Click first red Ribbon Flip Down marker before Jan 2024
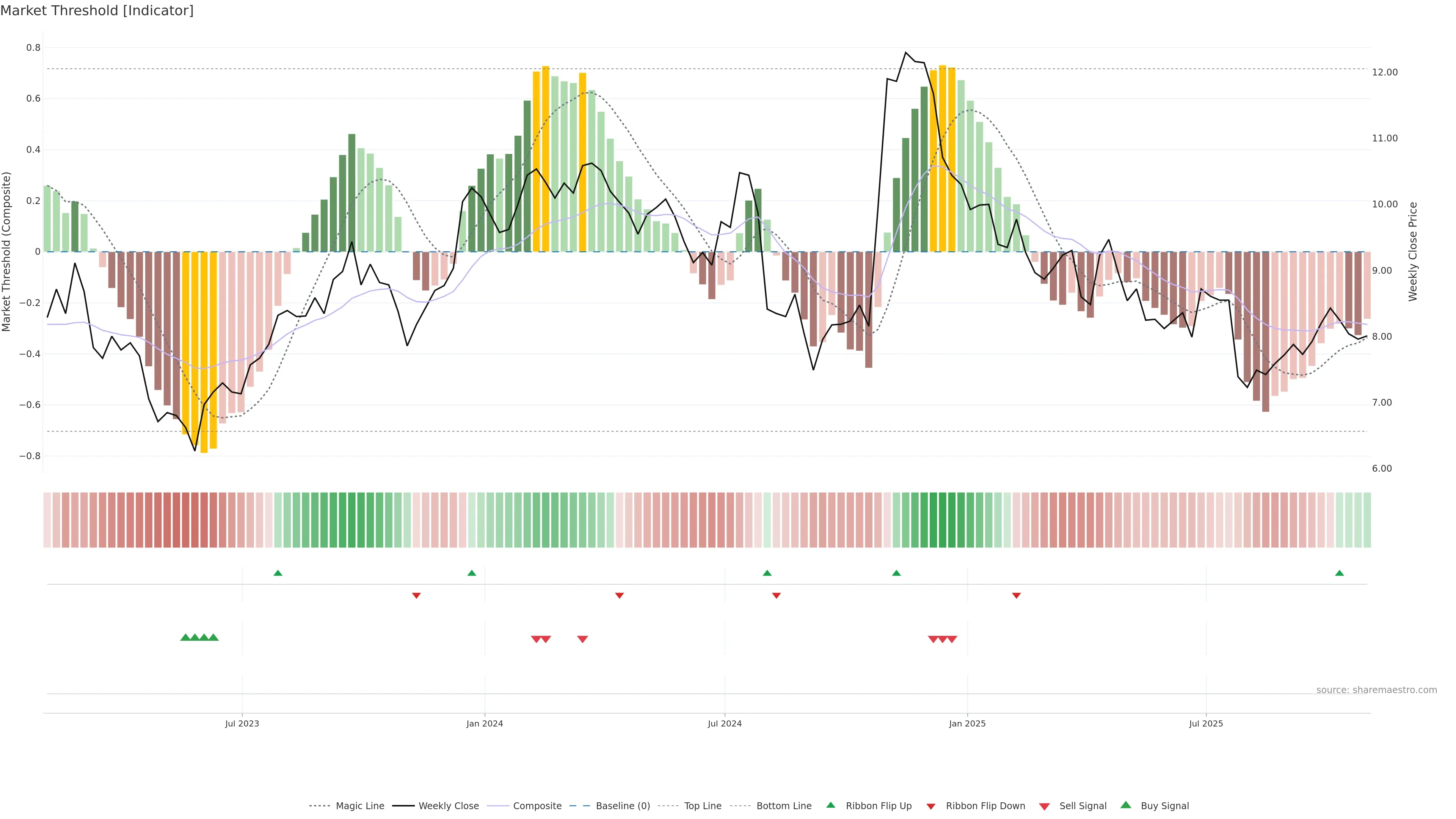 [x=416, y=596]
